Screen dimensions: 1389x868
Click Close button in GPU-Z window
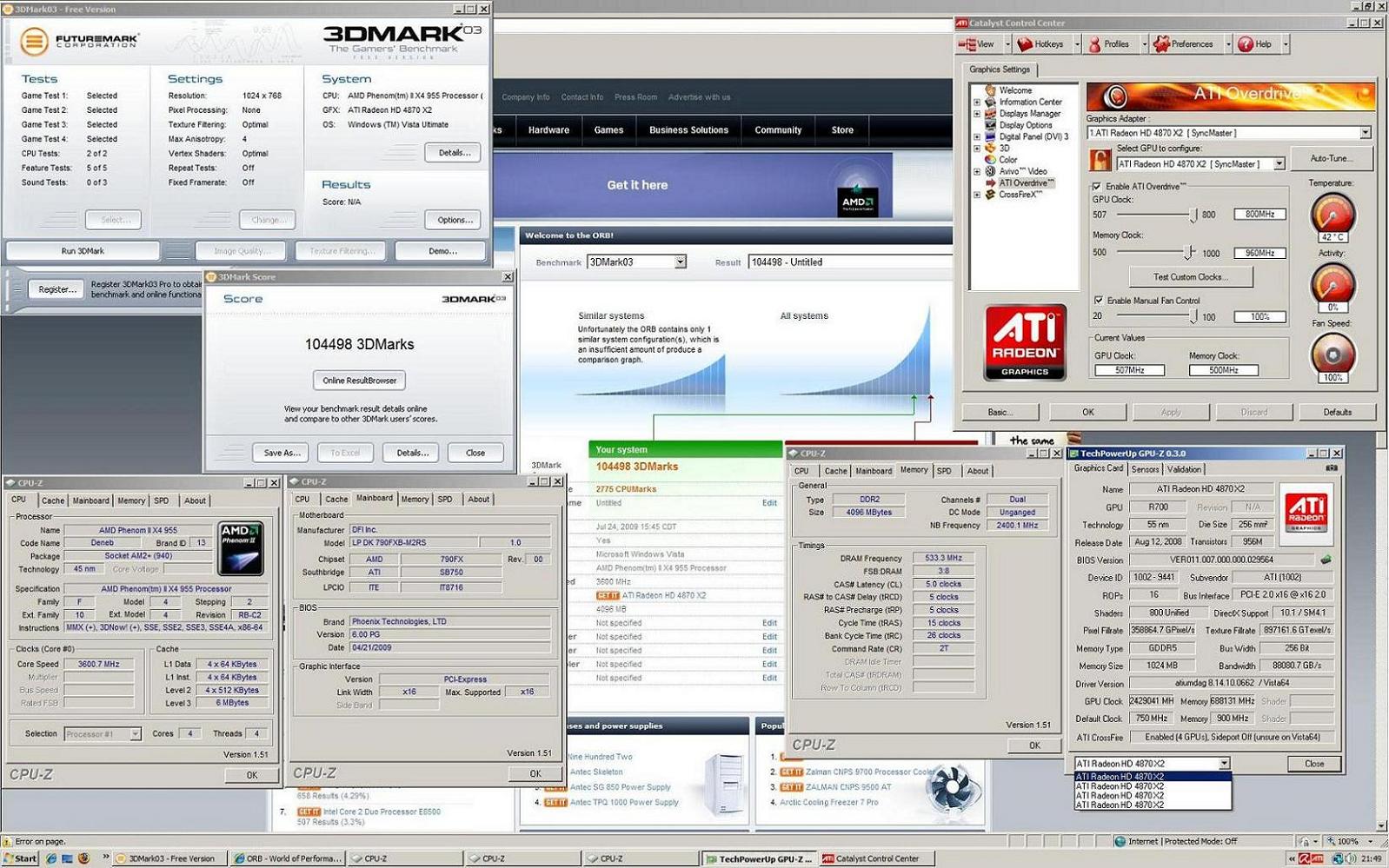(1313, 764)
